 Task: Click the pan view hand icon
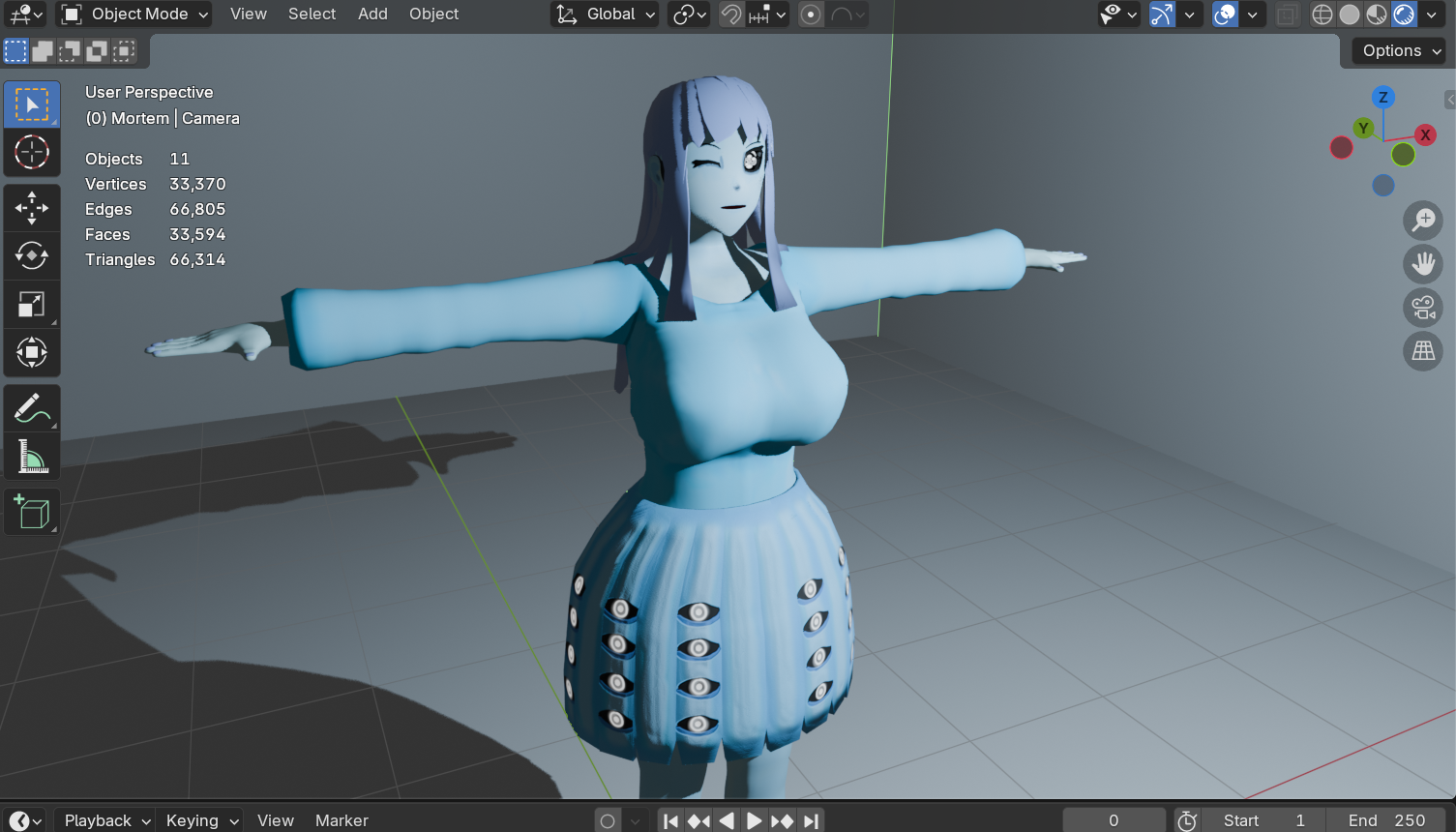1423,263
